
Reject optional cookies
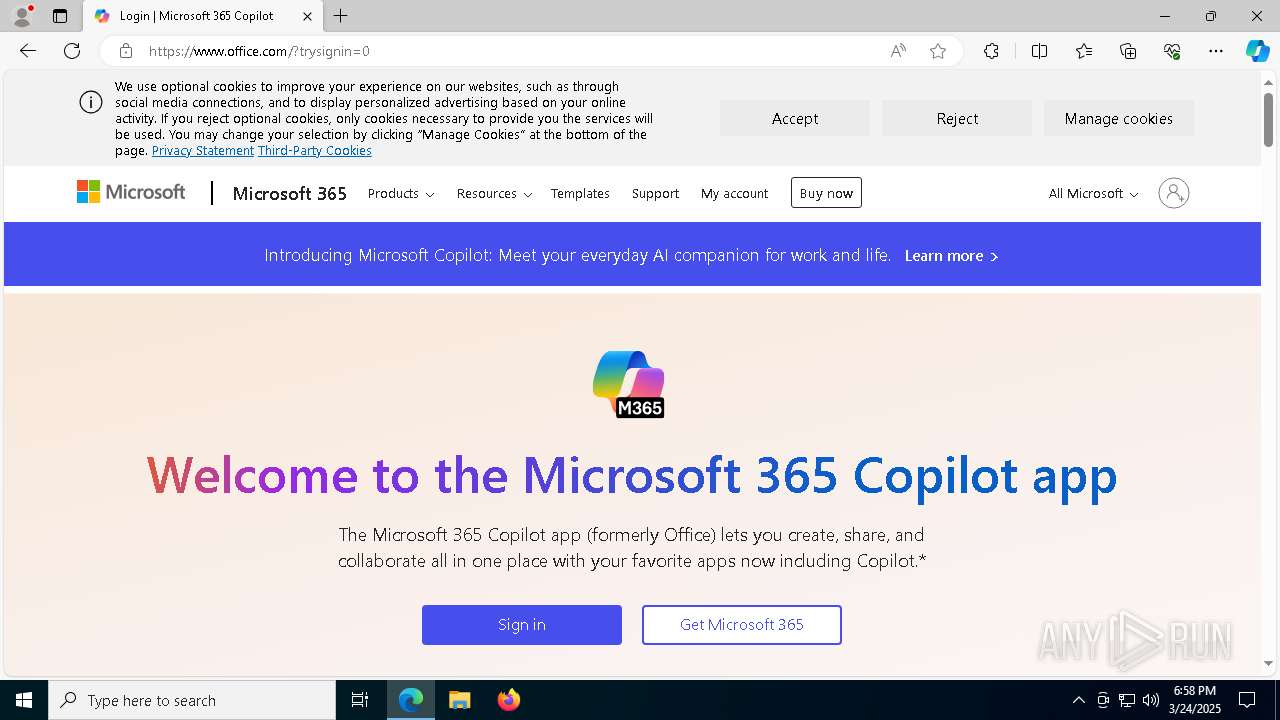click(x=957, y=118)
